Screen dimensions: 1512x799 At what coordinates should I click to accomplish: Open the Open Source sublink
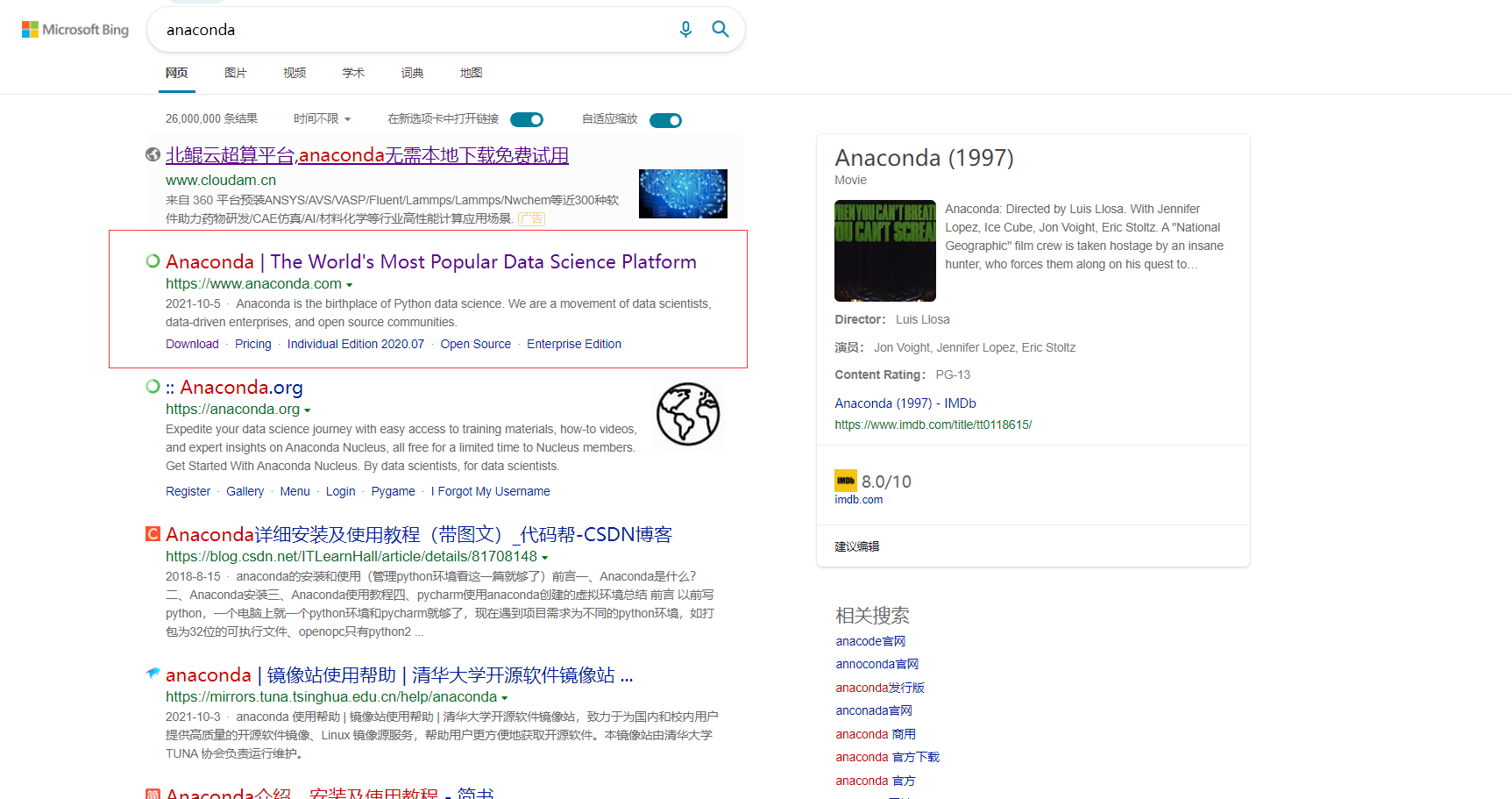pos(476,344)
